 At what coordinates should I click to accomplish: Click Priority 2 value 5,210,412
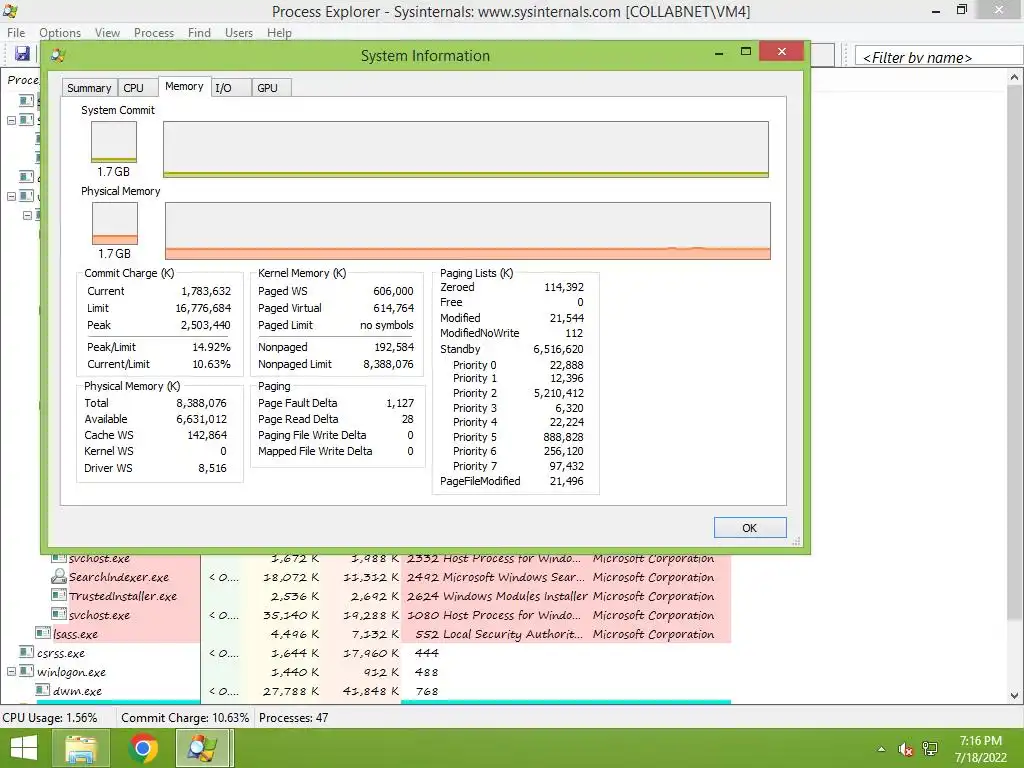pos(559,392)
